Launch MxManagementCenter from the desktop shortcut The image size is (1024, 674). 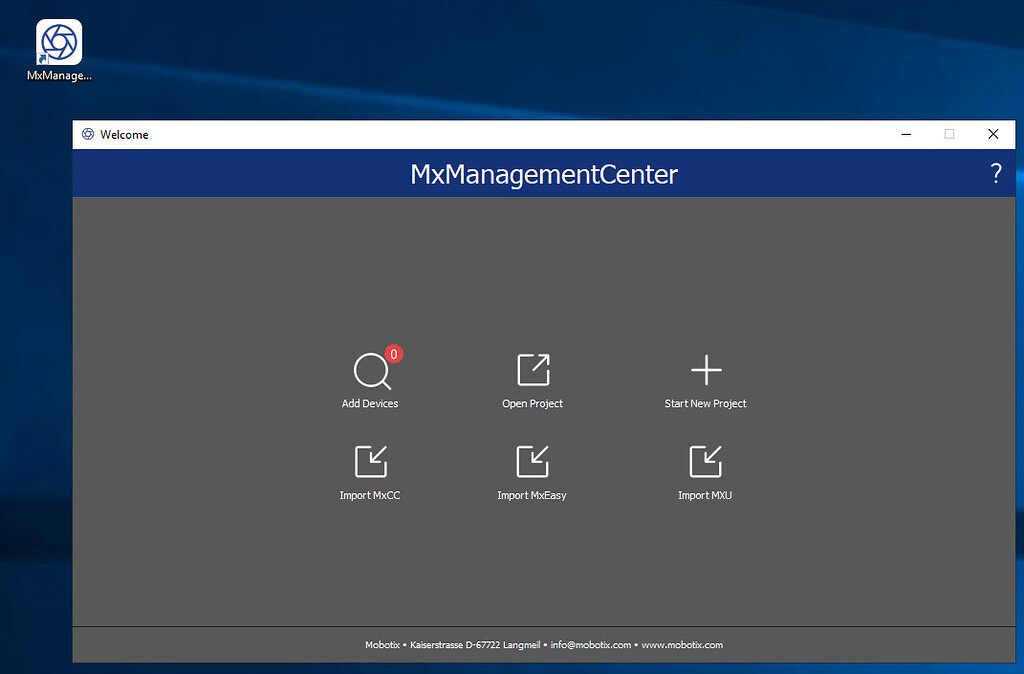click(58, 42)
